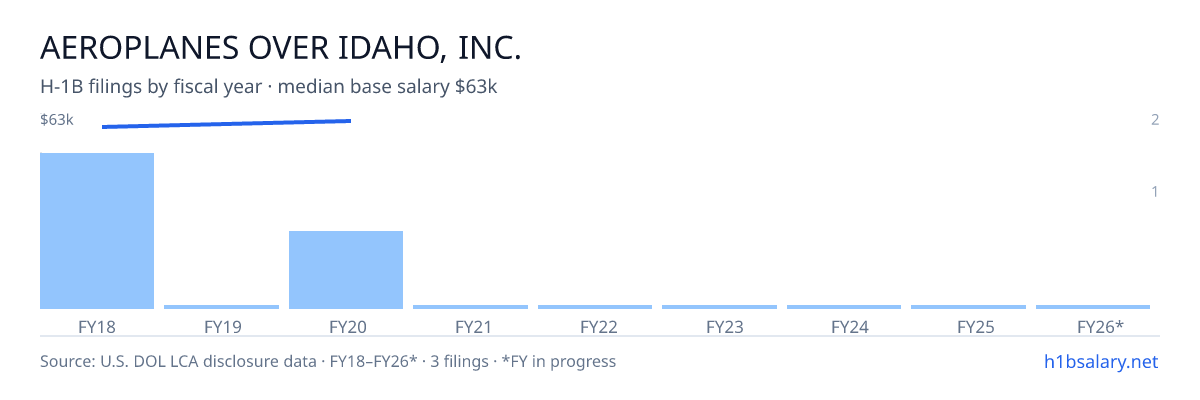The image size is (1200, 400).
Task: Click the FY26* axis label
Action: [1100, 326]
